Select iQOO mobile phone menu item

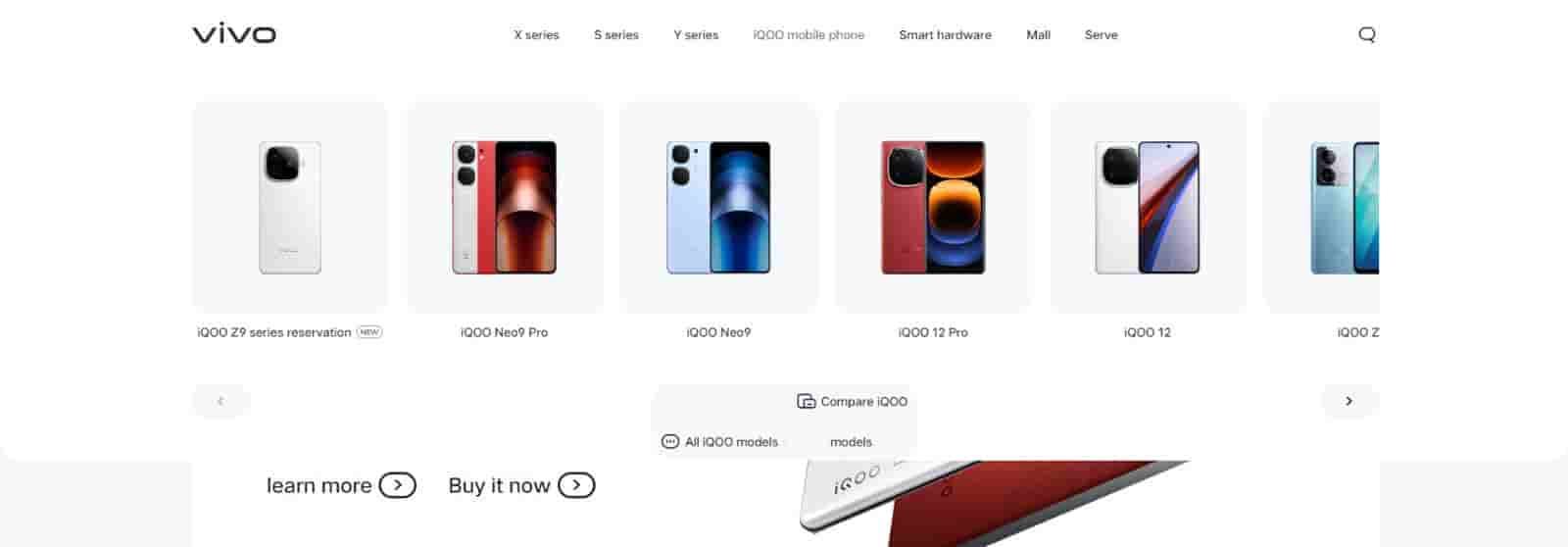tap(808, 34)
